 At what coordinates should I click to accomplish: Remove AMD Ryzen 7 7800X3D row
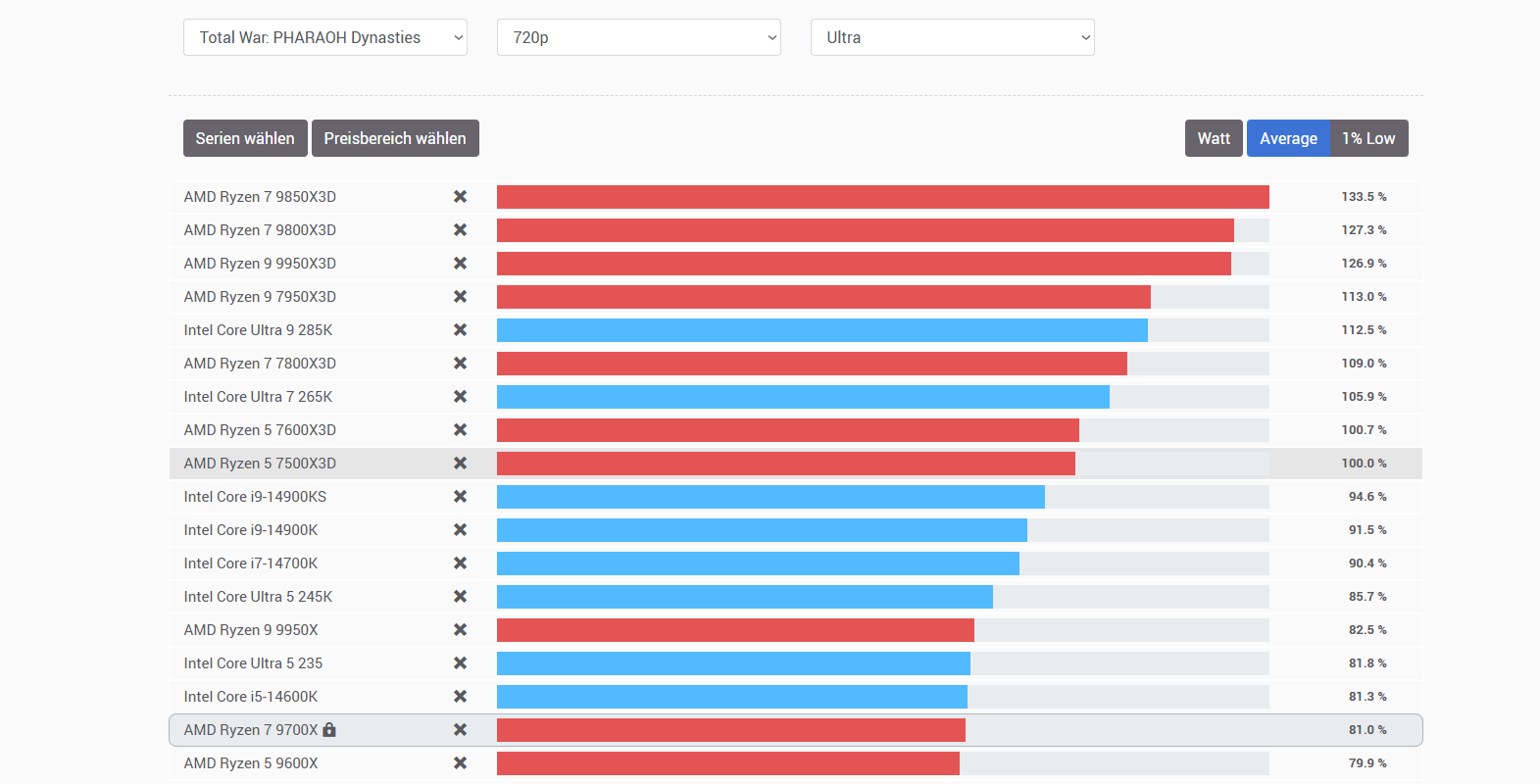coord(460,364)
